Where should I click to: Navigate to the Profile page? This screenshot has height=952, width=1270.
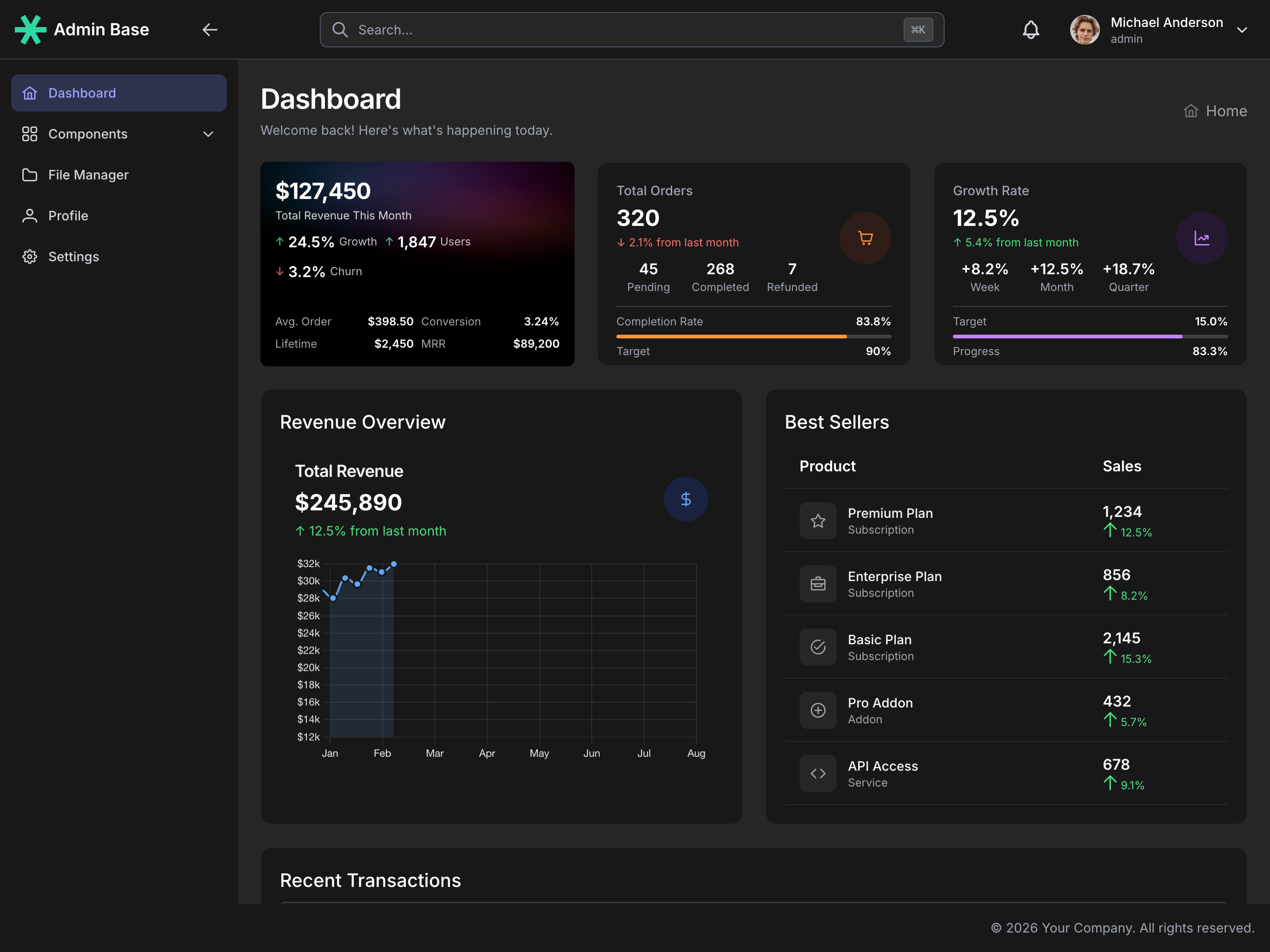point(68,215)
